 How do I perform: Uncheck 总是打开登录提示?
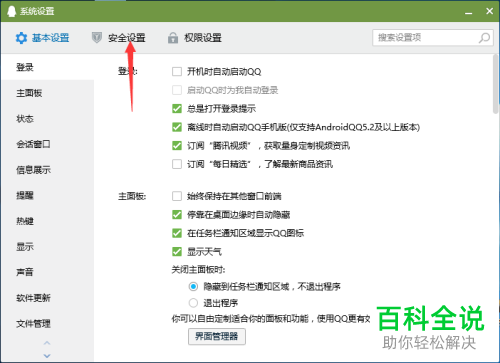(177, 109)
